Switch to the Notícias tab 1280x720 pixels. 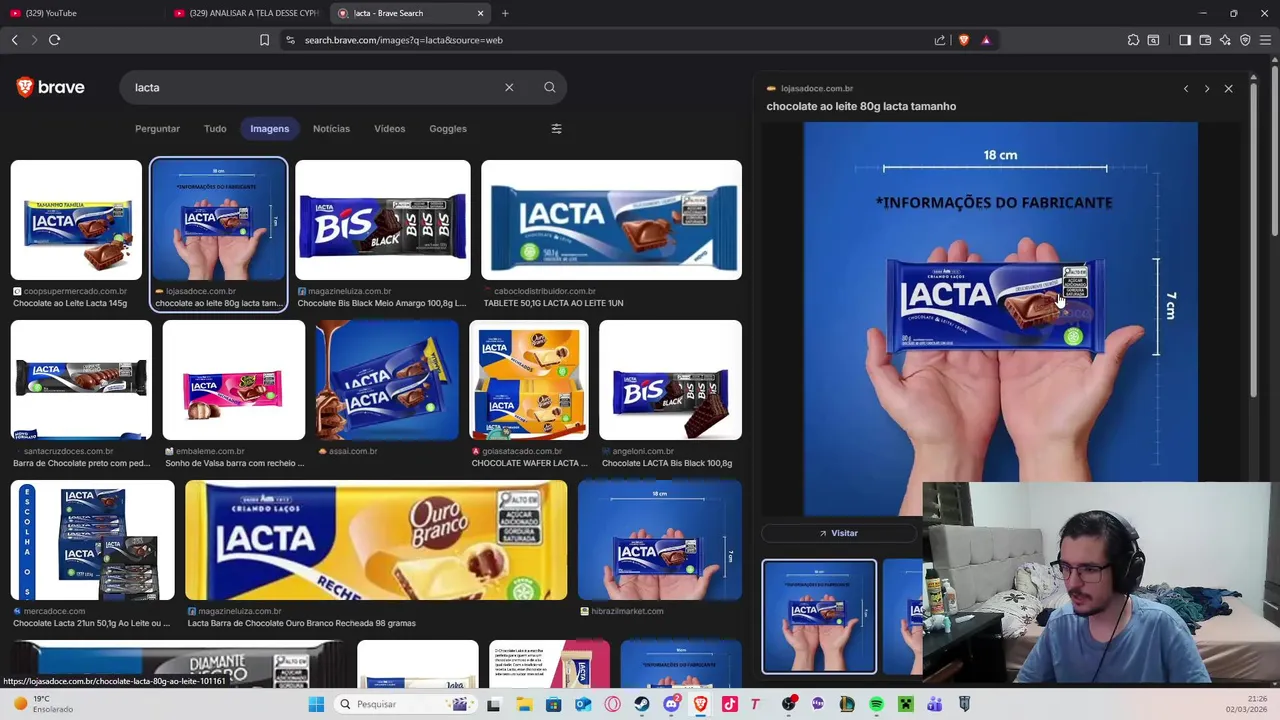(331, 128)
